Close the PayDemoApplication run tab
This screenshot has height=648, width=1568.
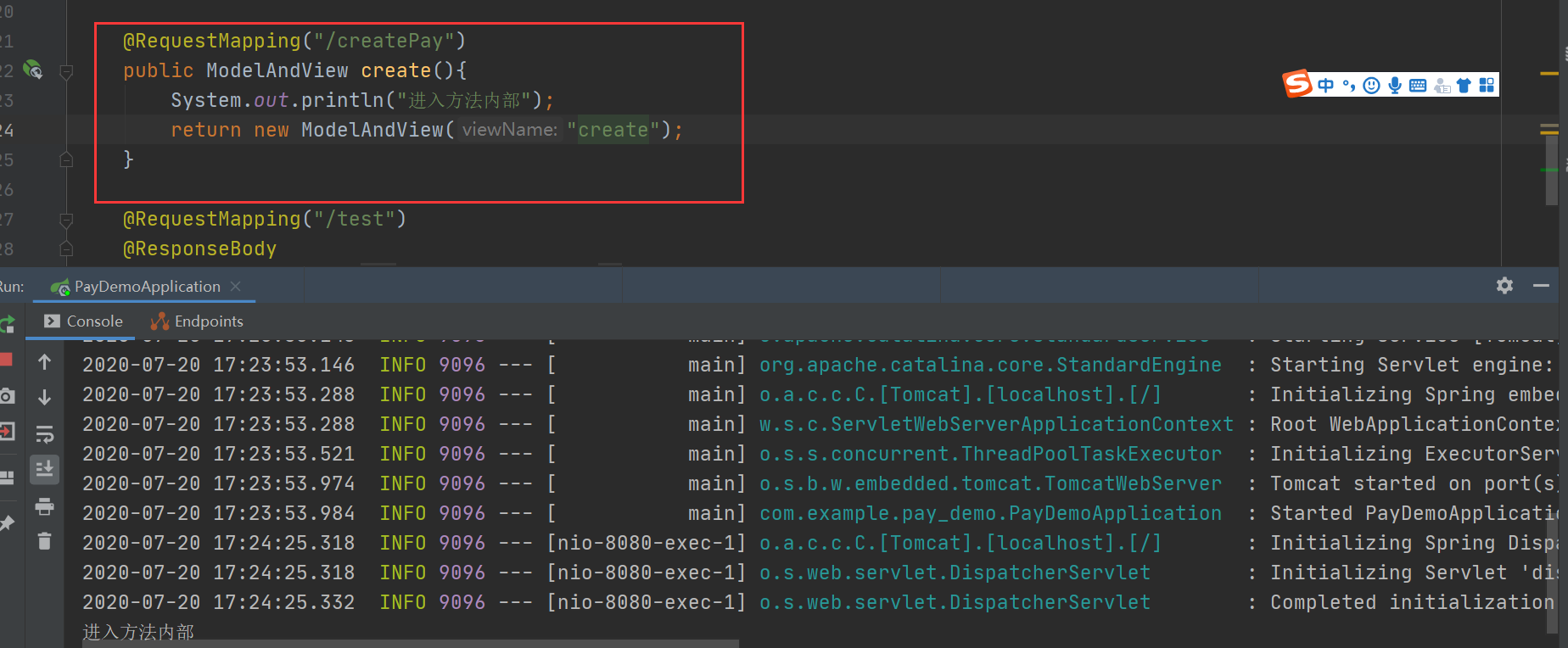[236, 287]
